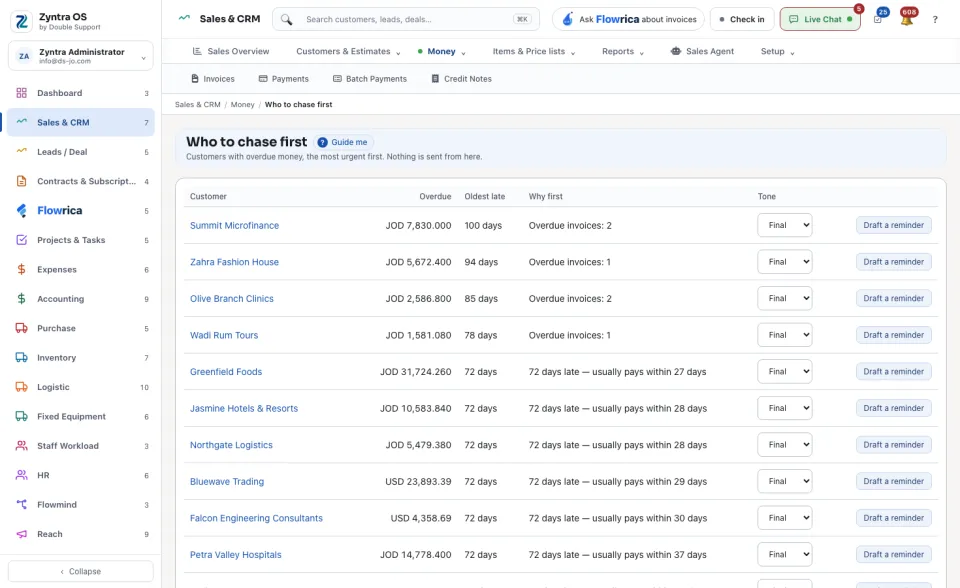Image resolution: width=960 pixels, height=588 pixels.
Task: Open the Expenses dollar icon
Action: (x=21, y=270)
